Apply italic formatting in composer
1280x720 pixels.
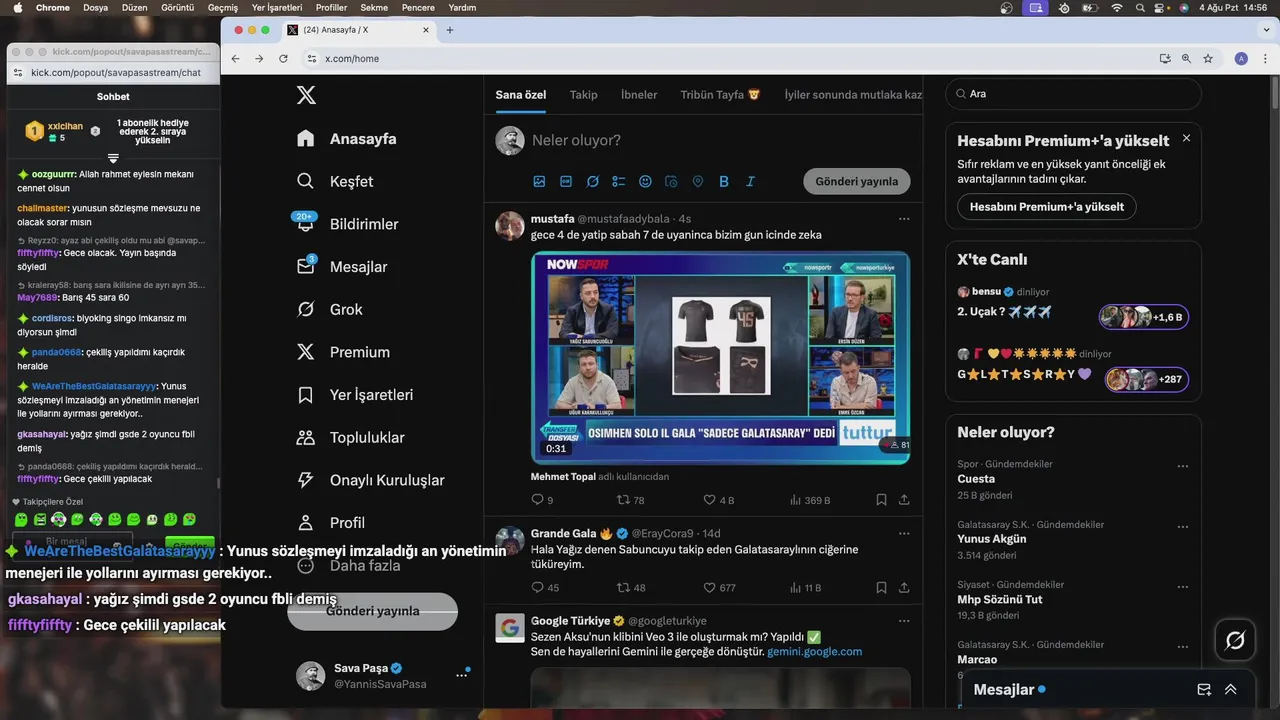coord(750,181)
